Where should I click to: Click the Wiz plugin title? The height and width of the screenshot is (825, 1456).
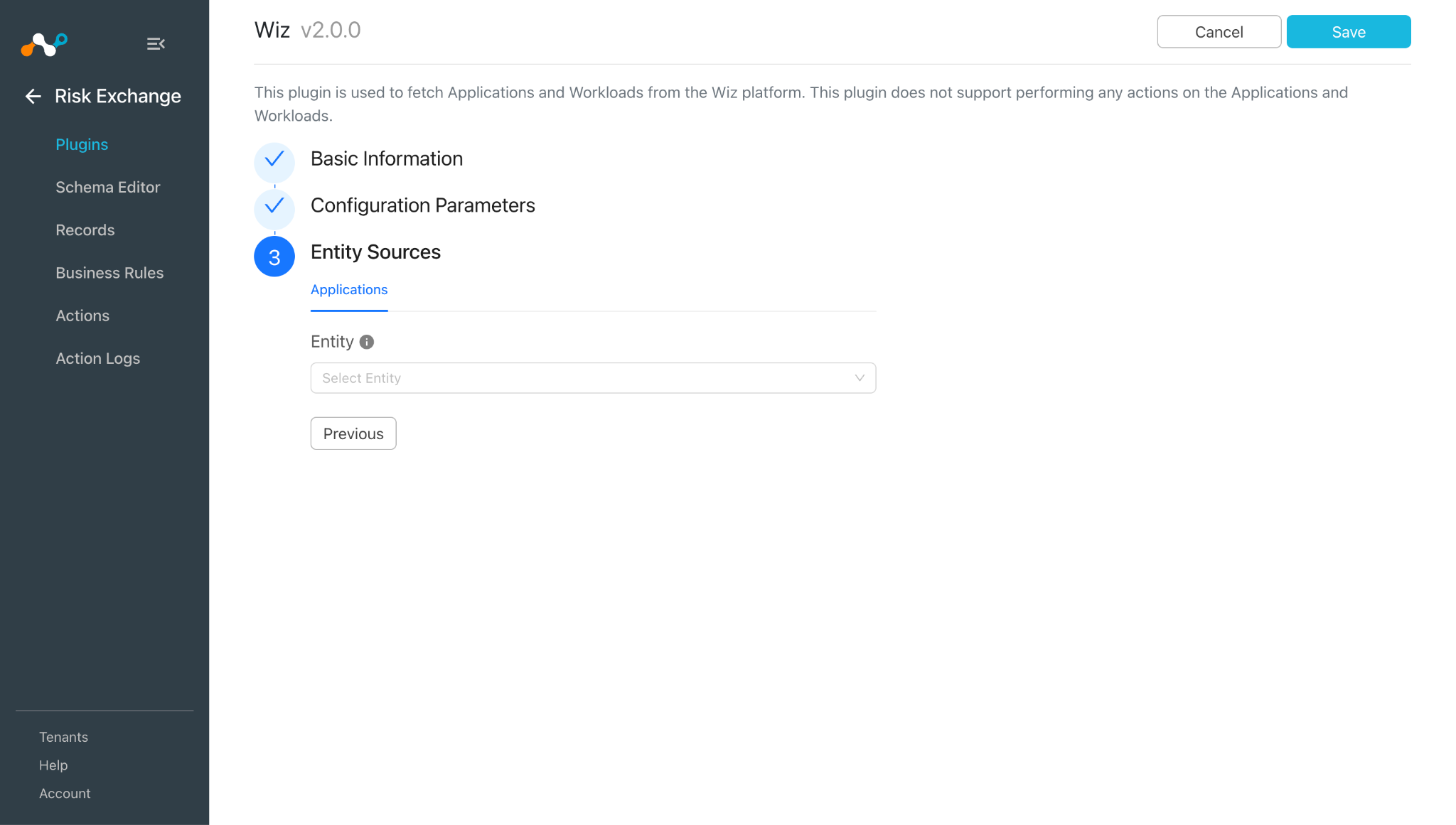(272, 30)
